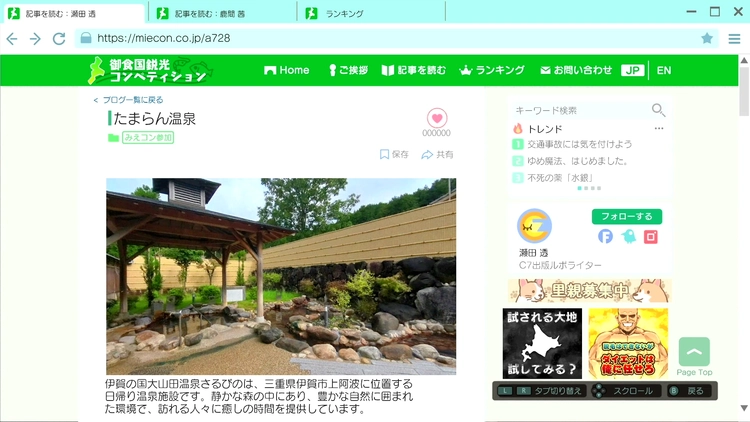Open the 試される大地 Hokkaido banner
The image size is (750, 422).
[x=541, y=343]
